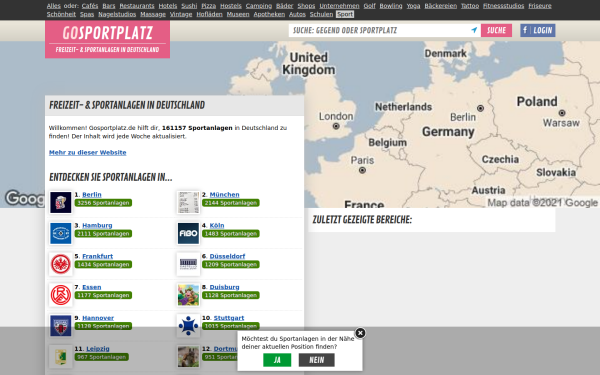Open the GOSPORTPLATZ logo home link
600x375 pixels.
coord(108,39)
